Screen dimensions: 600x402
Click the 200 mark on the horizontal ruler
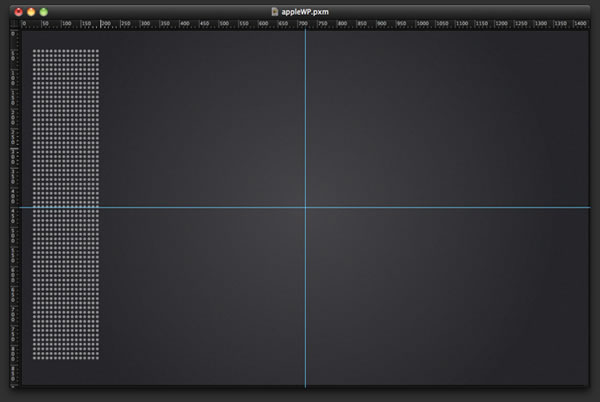click(106, 24)
